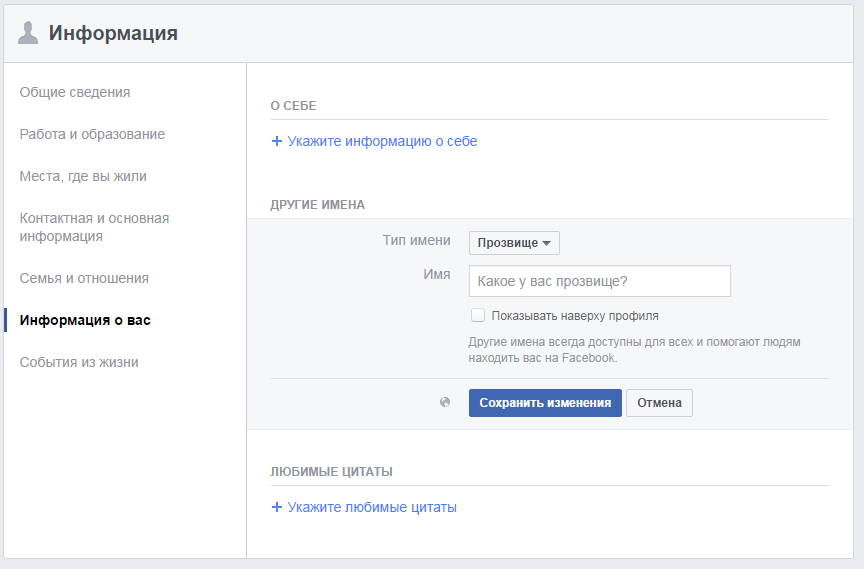This screenshot has height=569, width=864.
Task: Open the globe privacy audience icon
Action: point(445,403)
